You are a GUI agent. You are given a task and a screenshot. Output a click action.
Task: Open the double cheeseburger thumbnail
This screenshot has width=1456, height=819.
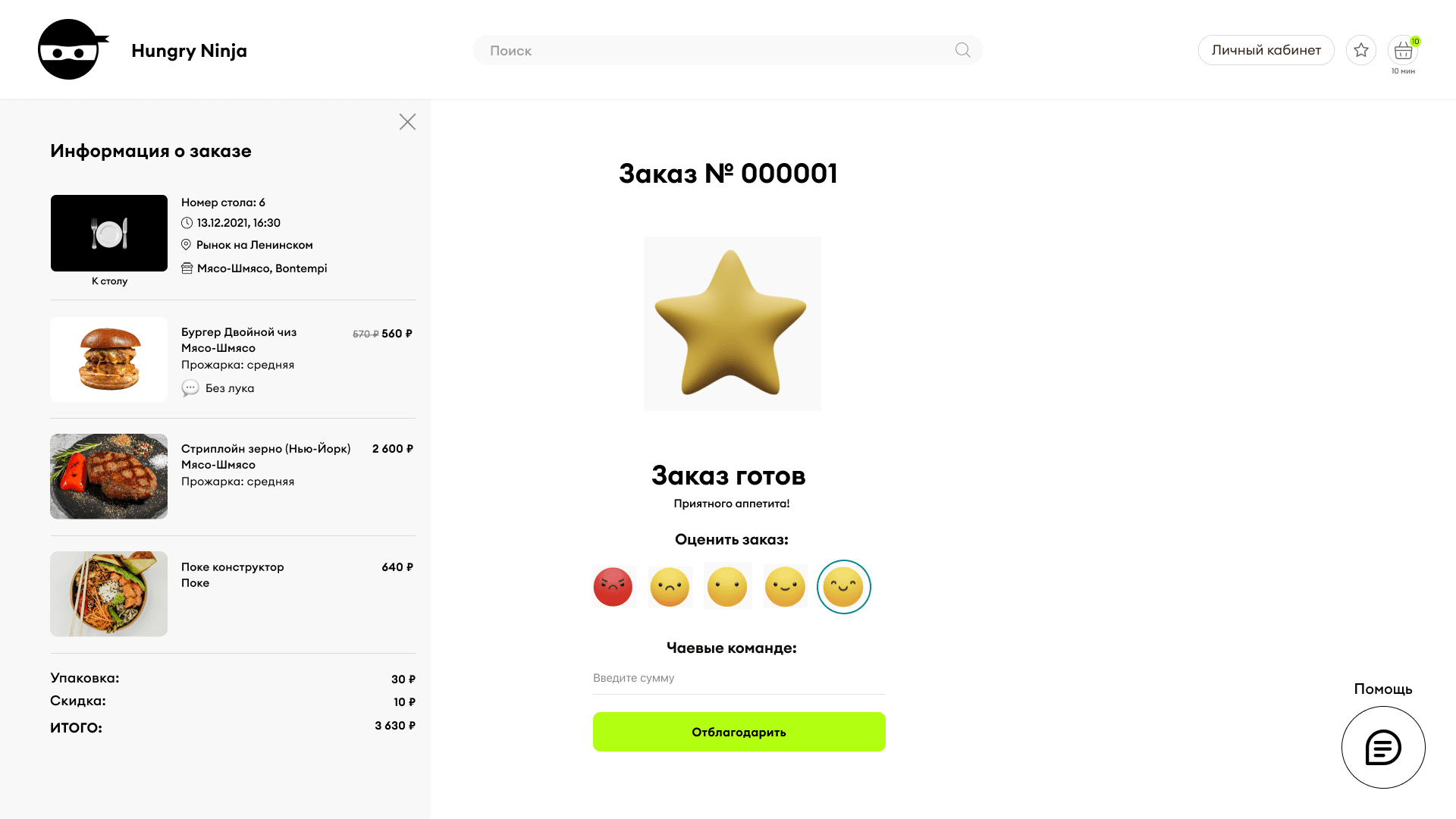pos(108,359)
